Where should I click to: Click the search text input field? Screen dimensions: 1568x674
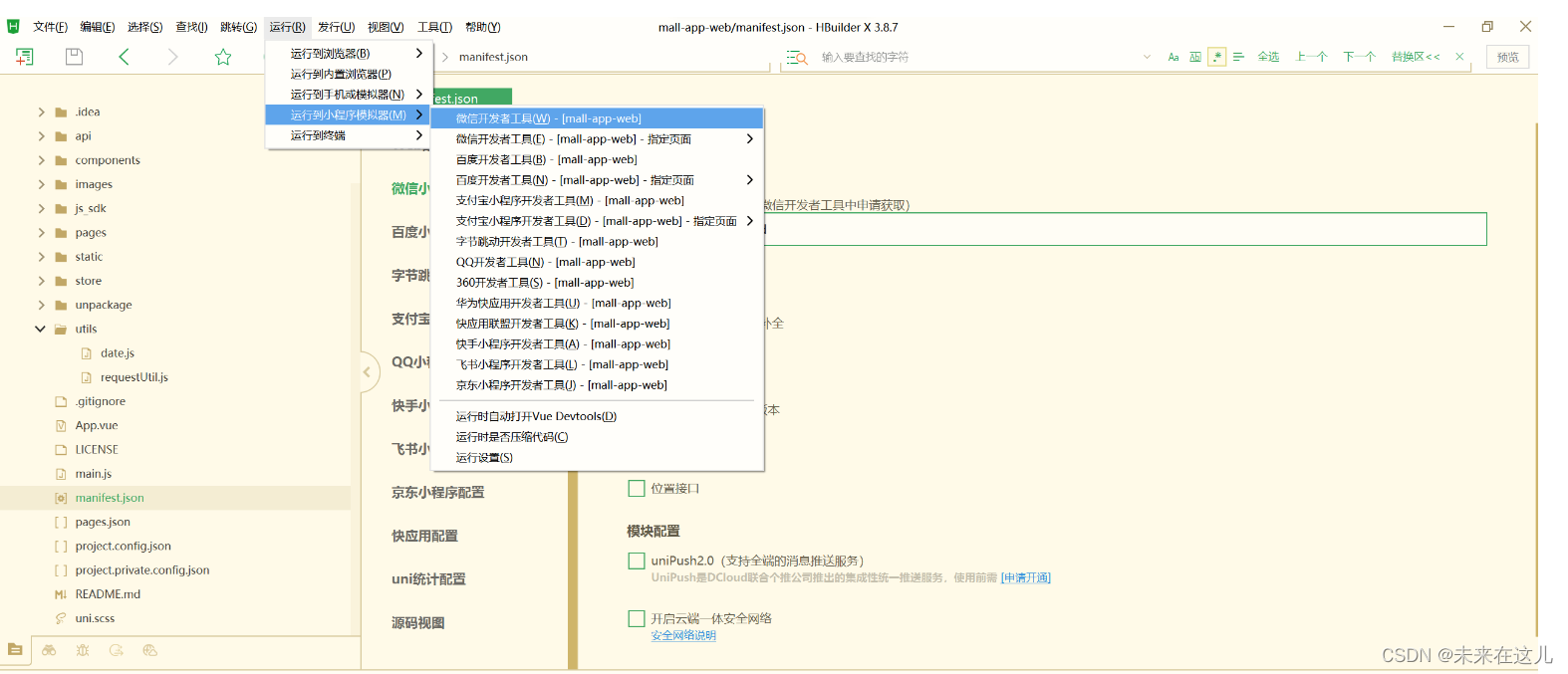(x=978, y=58)
